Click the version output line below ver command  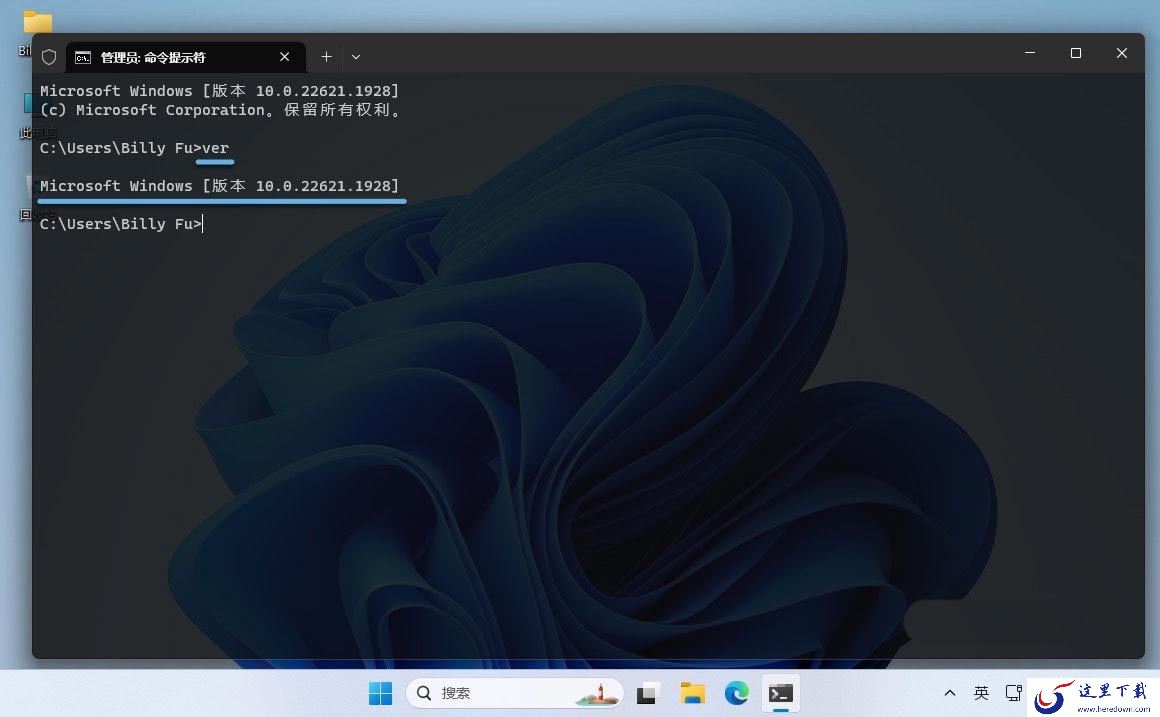pyautogui.click(x=219, y=186)
